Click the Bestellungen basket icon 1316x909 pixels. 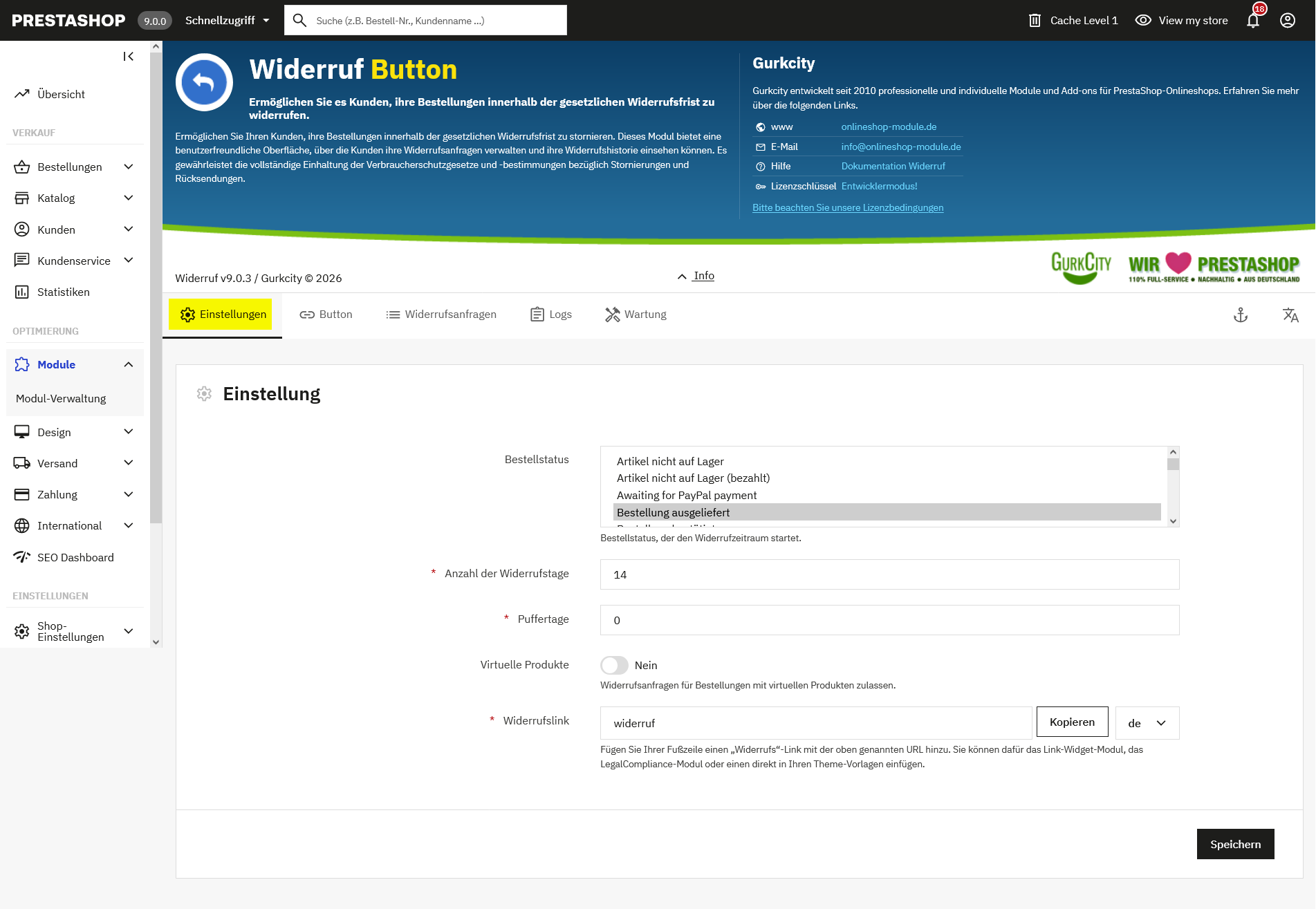tap(22, 167)
